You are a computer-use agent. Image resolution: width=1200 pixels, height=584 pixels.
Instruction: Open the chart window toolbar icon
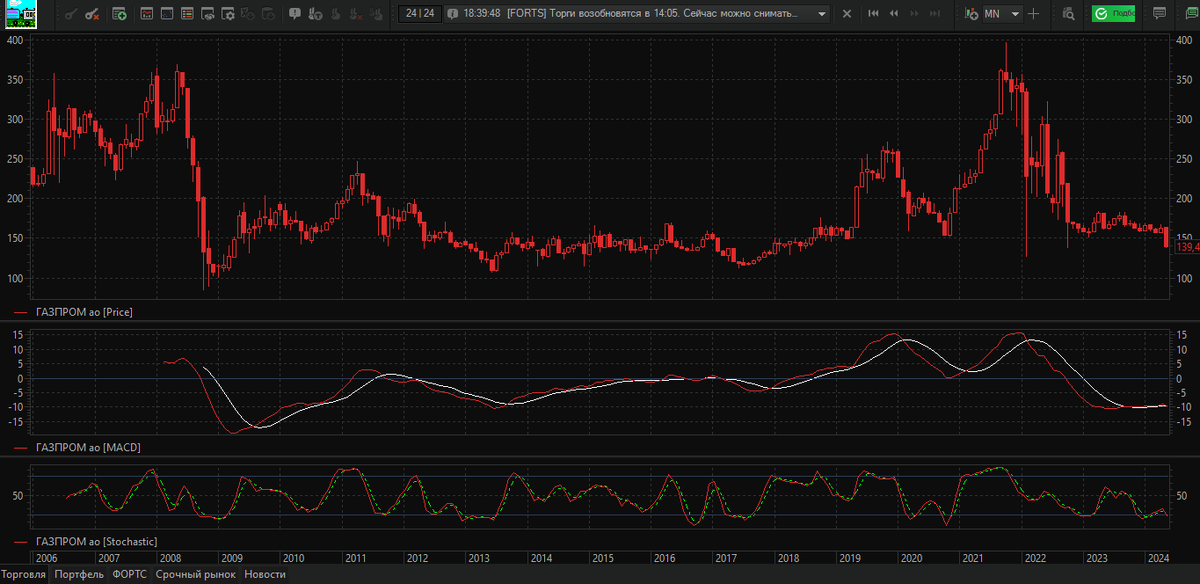click(x=146, y=14)
